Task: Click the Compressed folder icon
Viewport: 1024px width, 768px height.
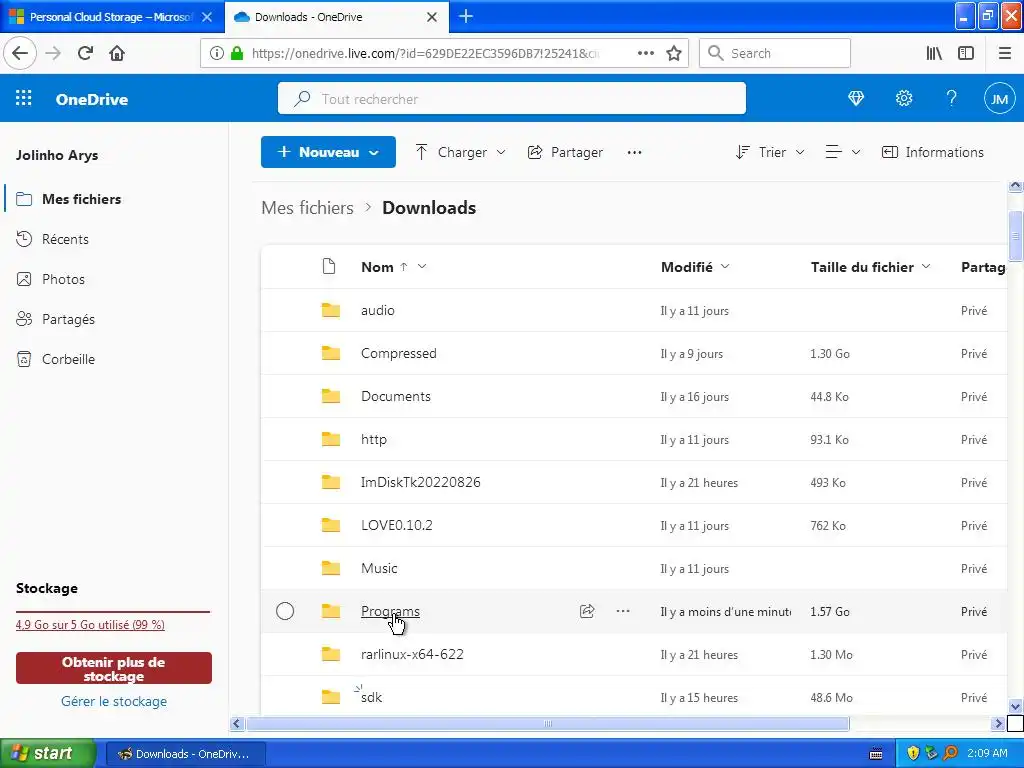Action: (331, 353)
